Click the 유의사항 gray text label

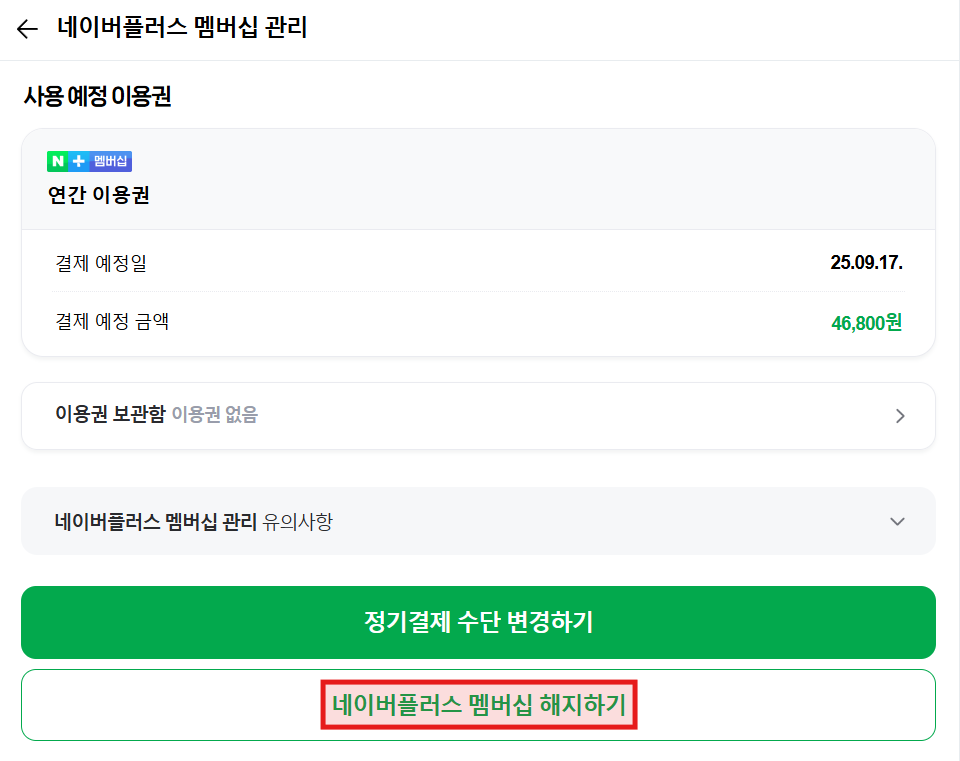[298, 522]
